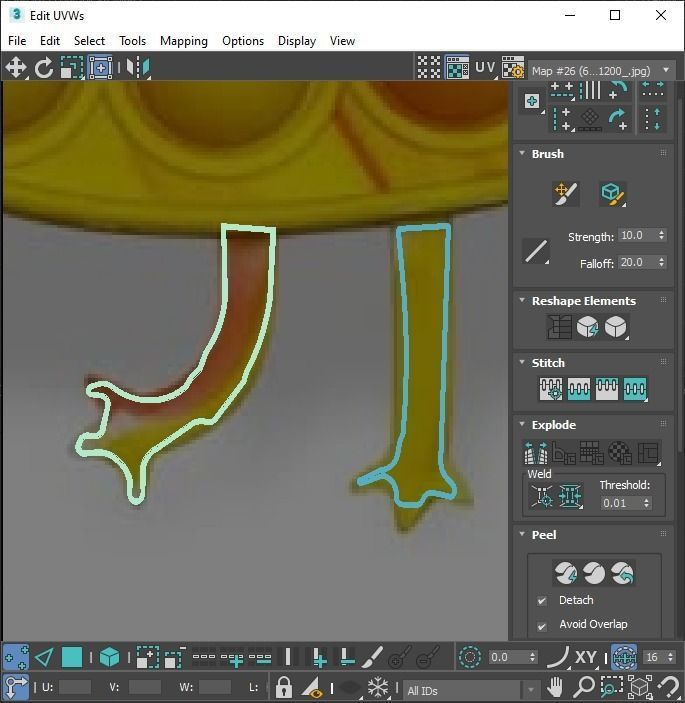Image resolution: width=685 pixels, height=703 pixels.
Task: Open the brush falloff line-type flyout
Action: click(x=536, y=251)
